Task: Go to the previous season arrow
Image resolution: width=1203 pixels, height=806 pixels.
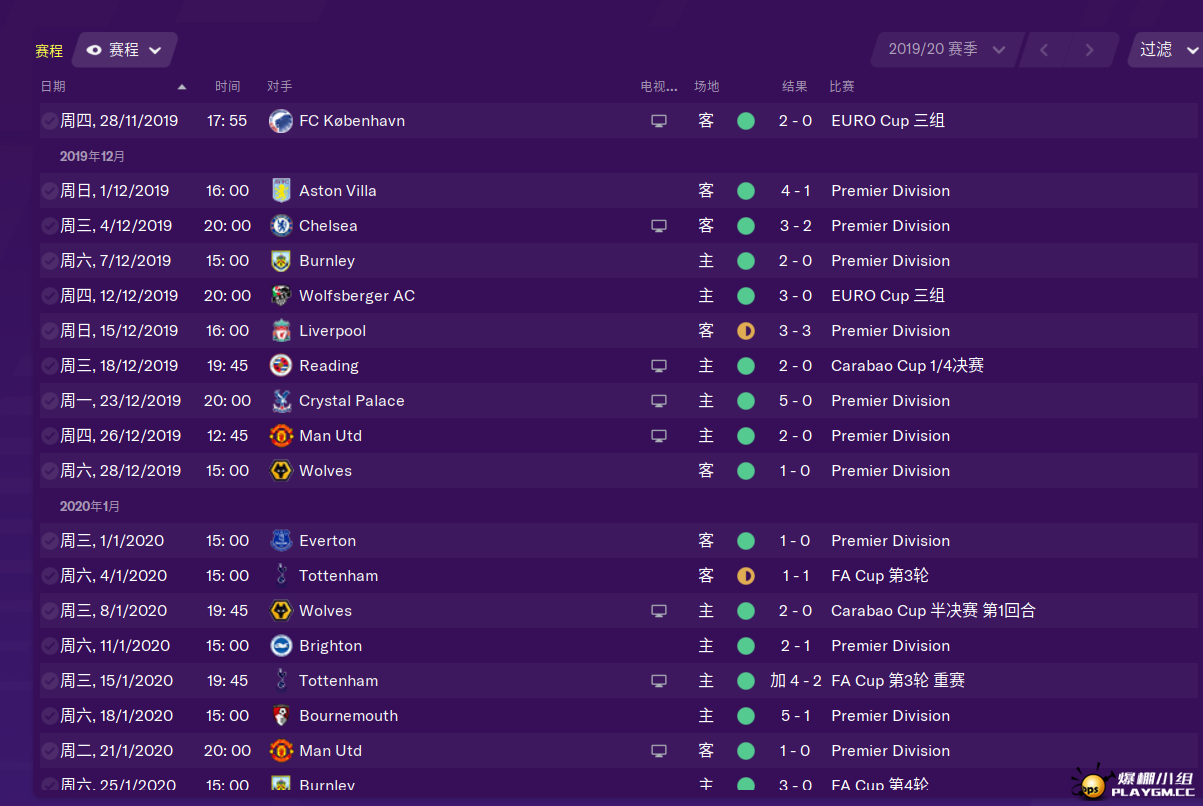Action: click(x=1044, y=49)
